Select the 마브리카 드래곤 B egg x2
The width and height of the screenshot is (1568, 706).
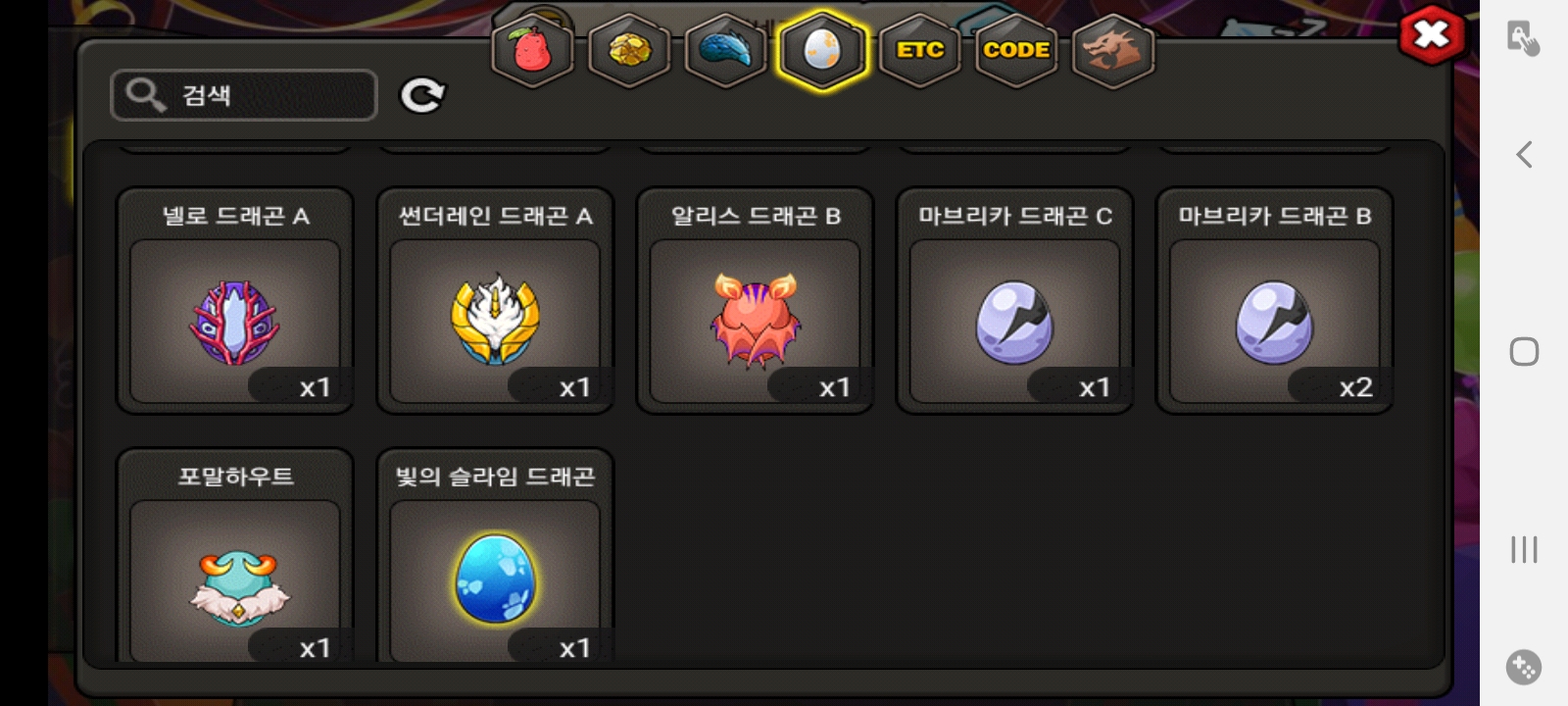coord(1274,301)
